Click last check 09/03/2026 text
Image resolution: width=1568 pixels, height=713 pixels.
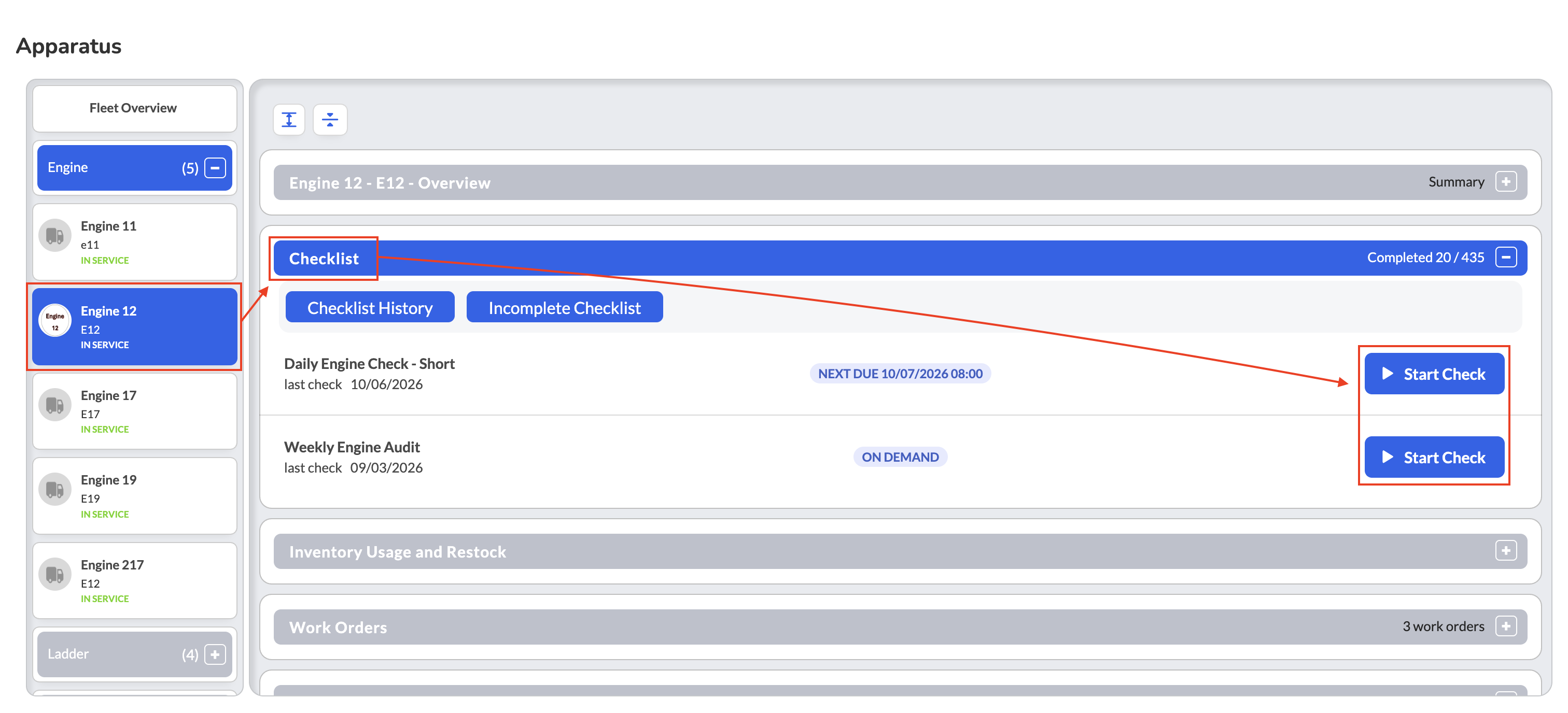(x=353, y=468)
